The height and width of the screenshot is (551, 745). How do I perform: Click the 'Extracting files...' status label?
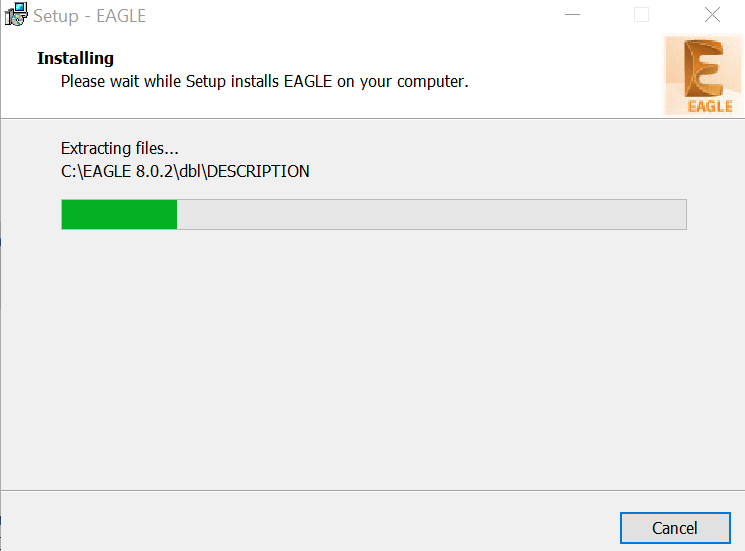119,149
